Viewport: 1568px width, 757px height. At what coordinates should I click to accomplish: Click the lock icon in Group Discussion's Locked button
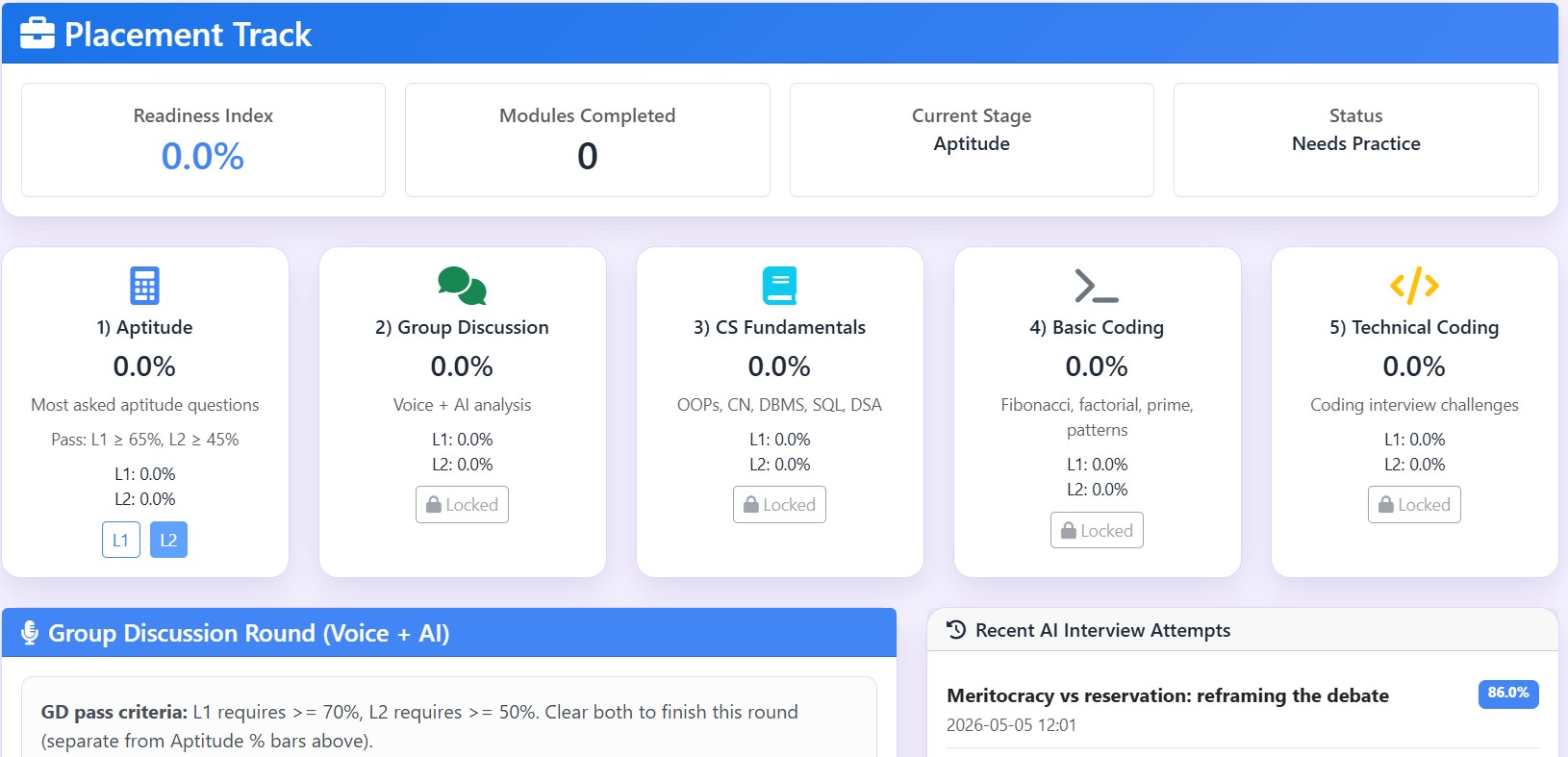(434, 505)
